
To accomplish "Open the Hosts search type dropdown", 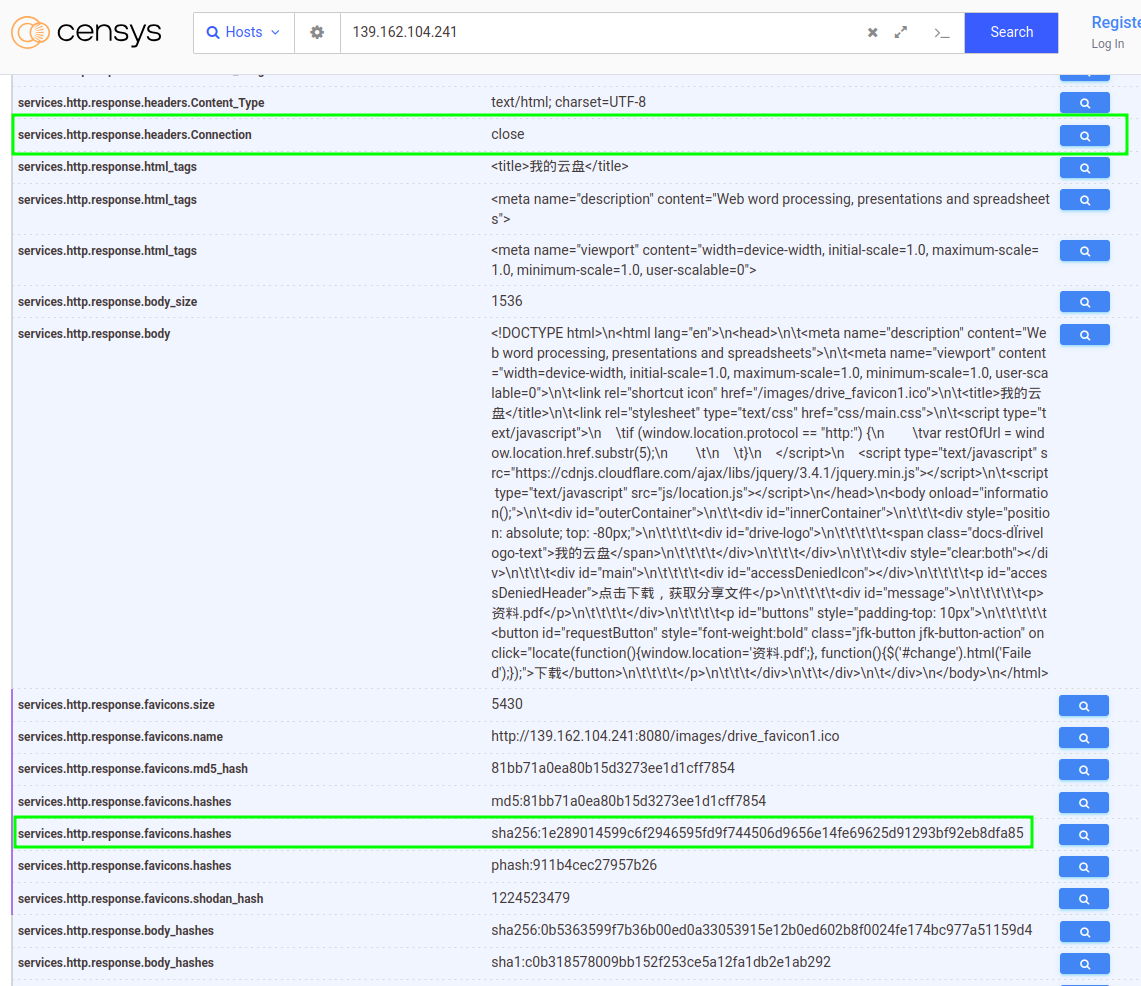I will [243, 32].
